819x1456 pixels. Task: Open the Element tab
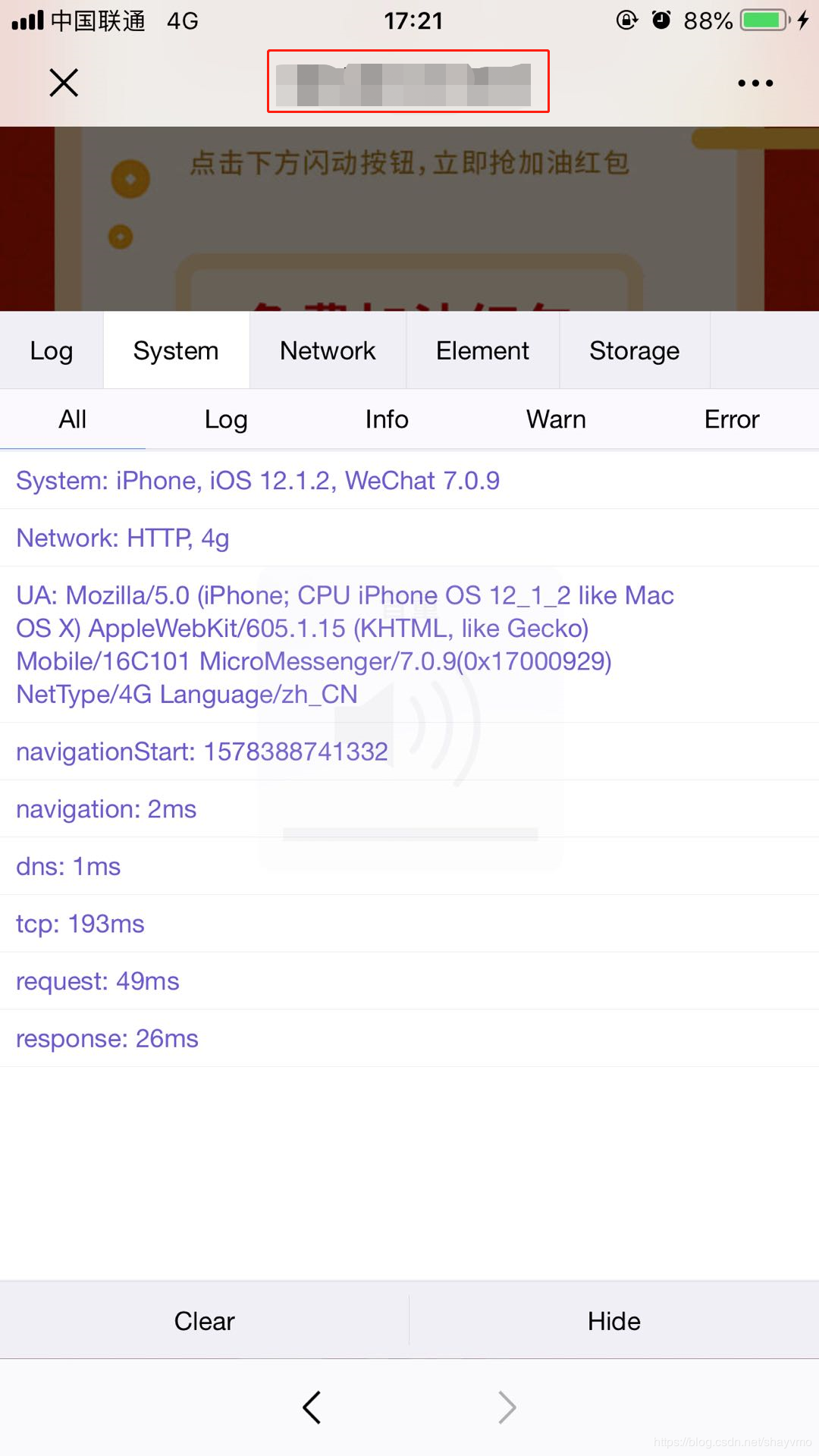[x=482, y=351]
